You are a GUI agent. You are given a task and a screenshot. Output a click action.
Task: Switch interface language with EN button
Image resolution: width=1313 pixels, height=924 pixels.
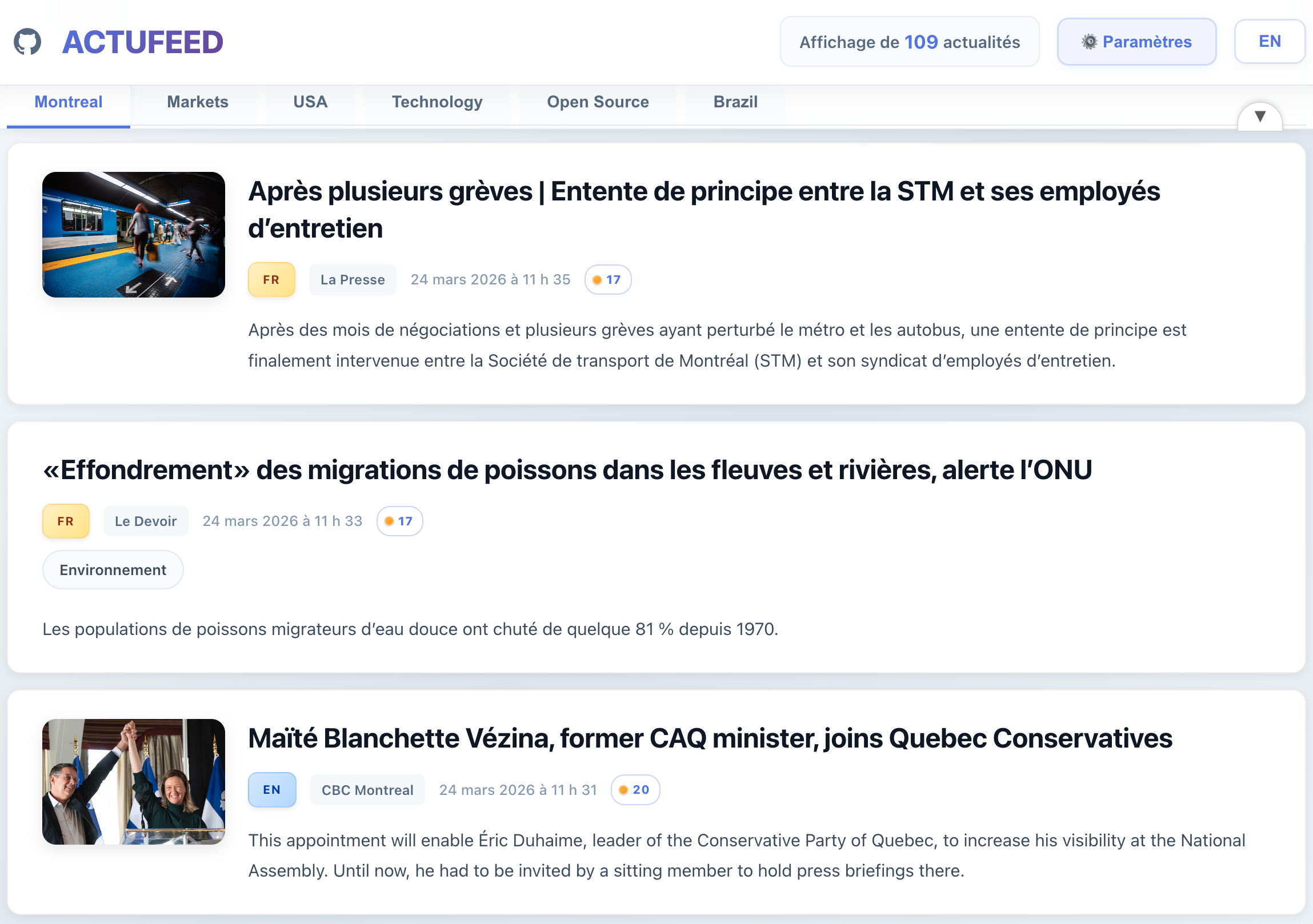click(1269, 42)
